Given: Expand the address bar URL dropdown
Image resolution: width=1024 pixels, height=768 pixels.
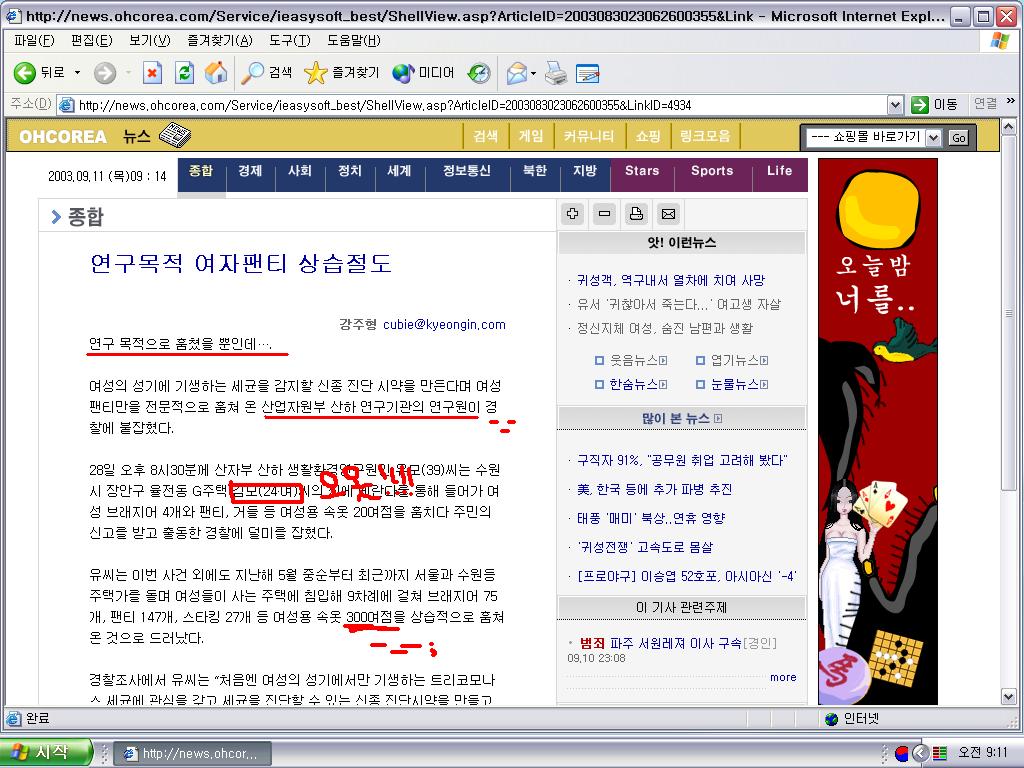Looking at the screenshot, I should coord(895,104).
